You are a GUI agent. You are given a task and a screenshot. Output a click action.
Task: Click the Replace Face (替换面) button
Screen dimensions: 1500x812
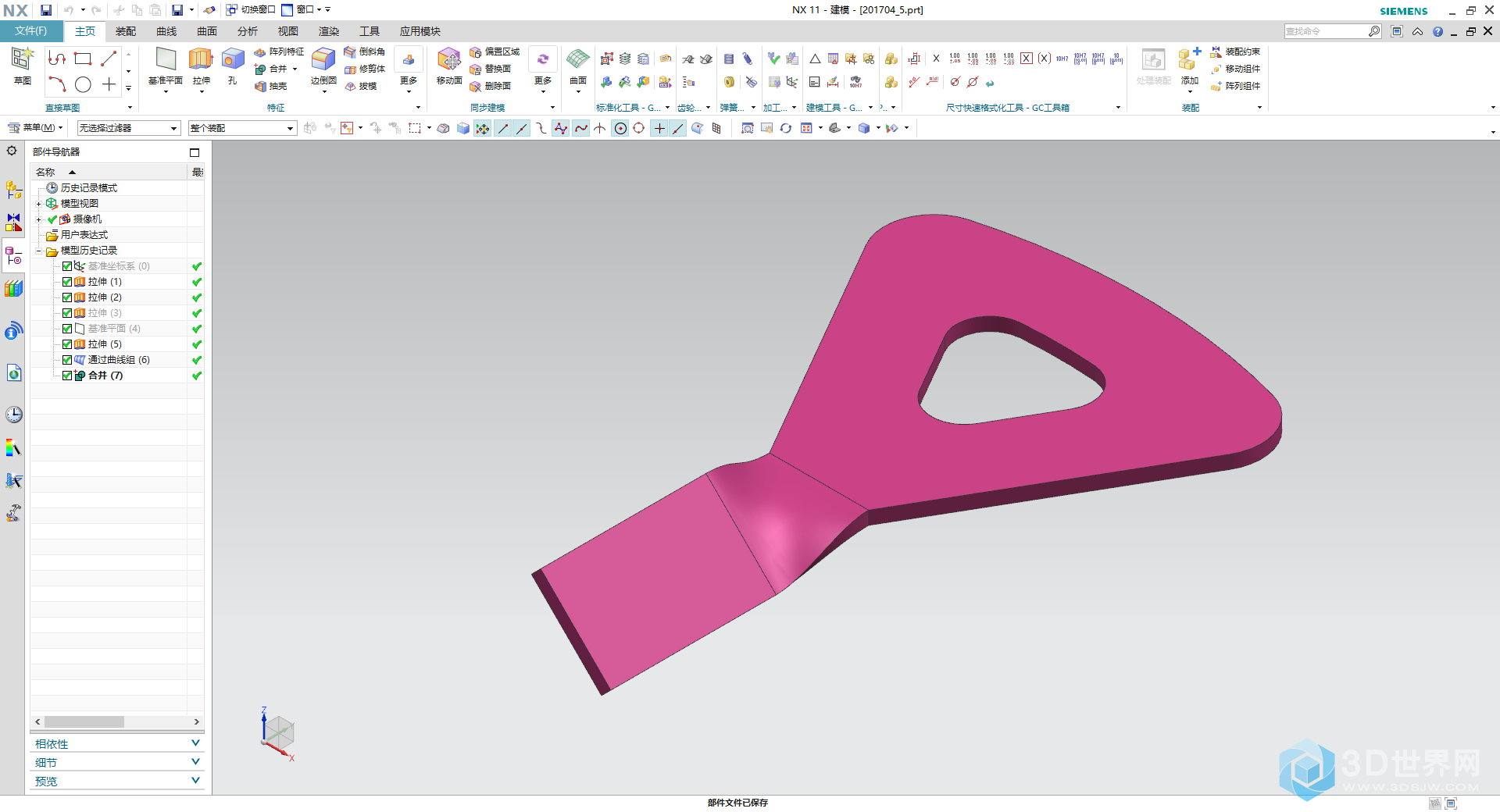click(490, 69)
